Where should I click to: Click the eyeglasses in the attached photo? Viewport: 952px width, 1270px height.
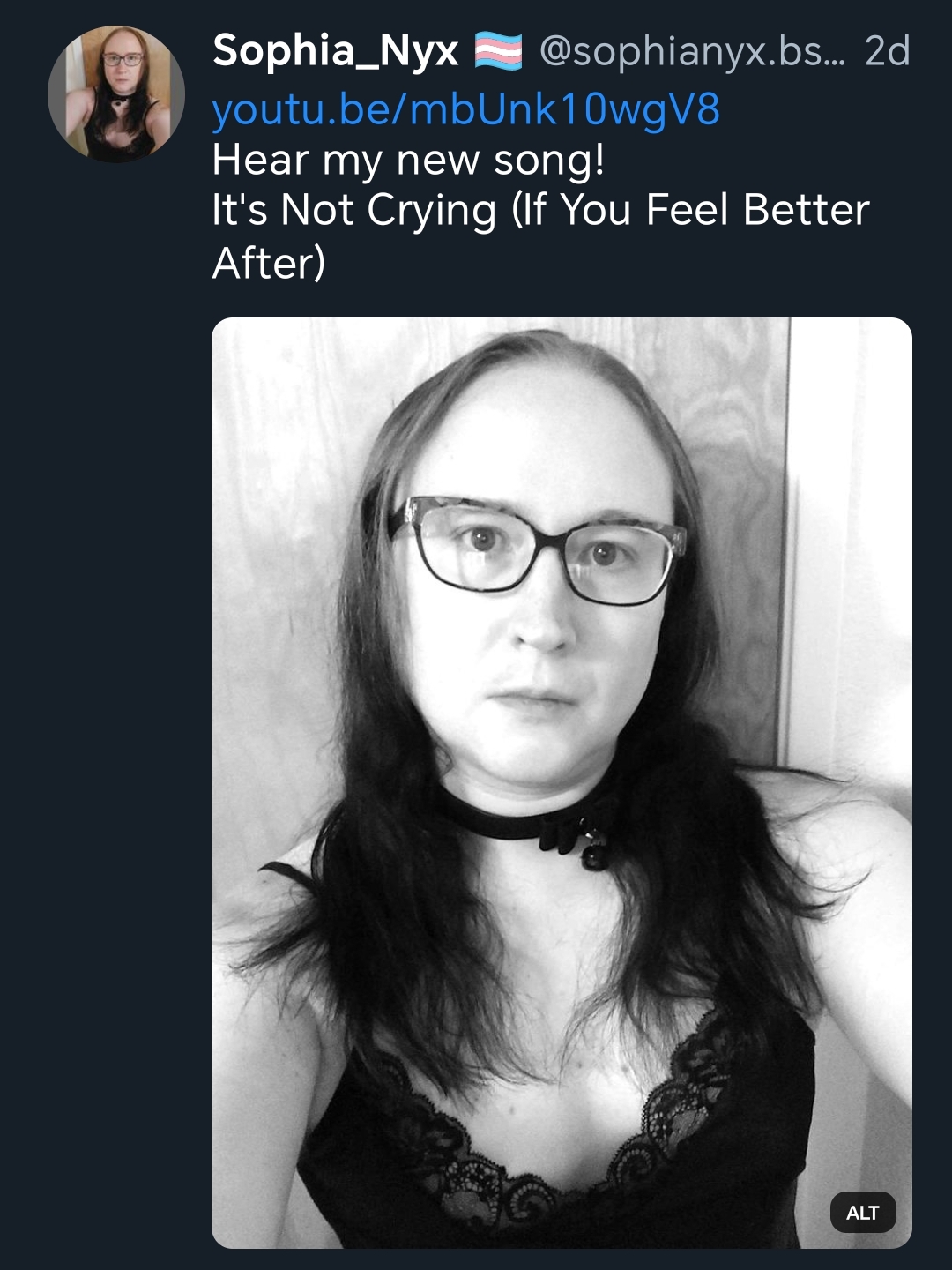[538, 550]
